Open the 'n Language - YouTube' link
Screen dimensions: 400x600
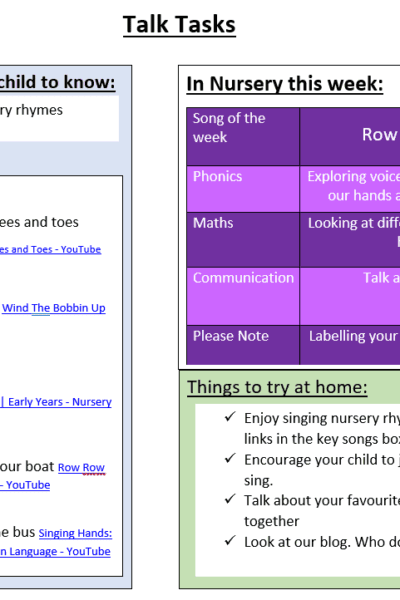pos(55,551)
